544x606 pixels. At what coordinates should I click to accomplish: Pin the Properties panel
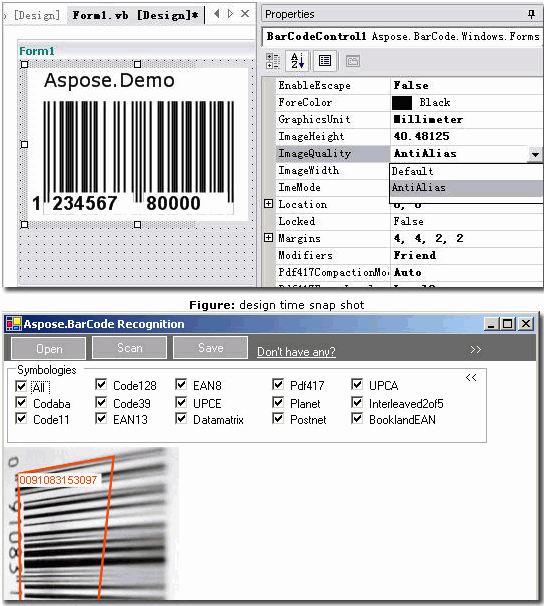532,14
